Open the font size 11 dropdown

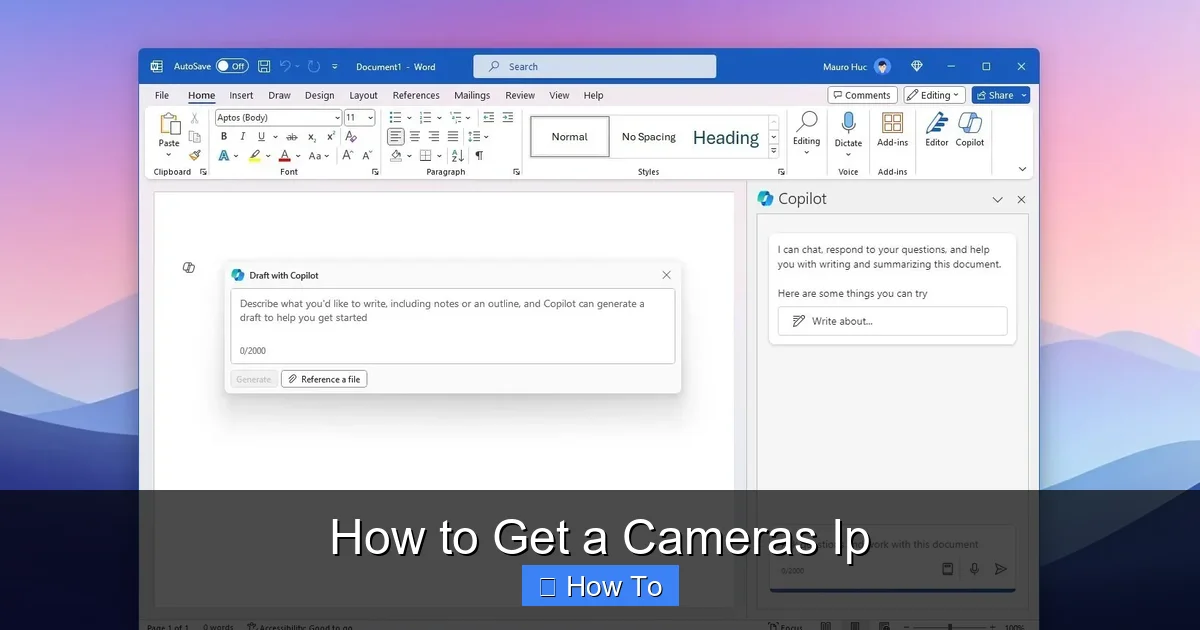[370, 118]
